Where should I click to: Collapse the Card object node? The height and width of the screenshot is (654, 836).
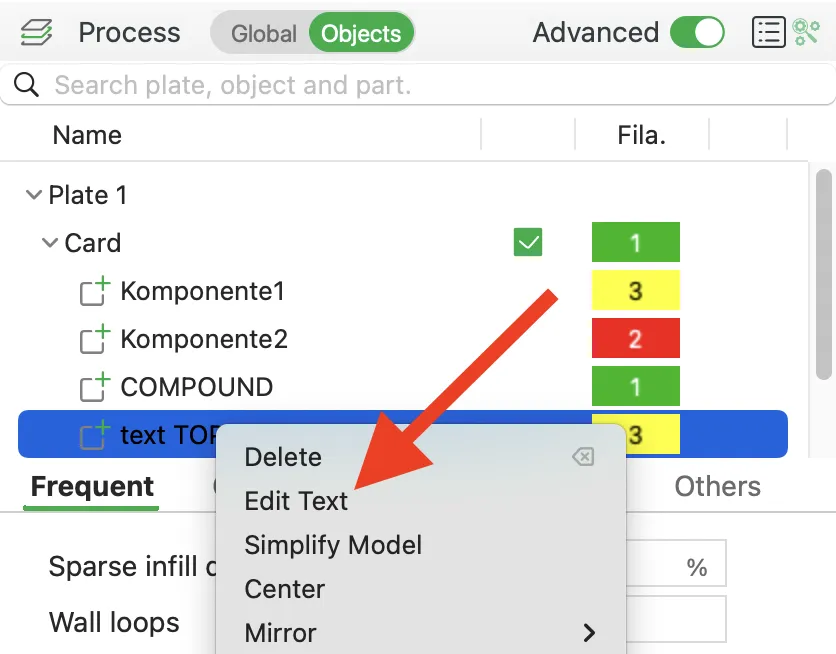tap(50, 243)
